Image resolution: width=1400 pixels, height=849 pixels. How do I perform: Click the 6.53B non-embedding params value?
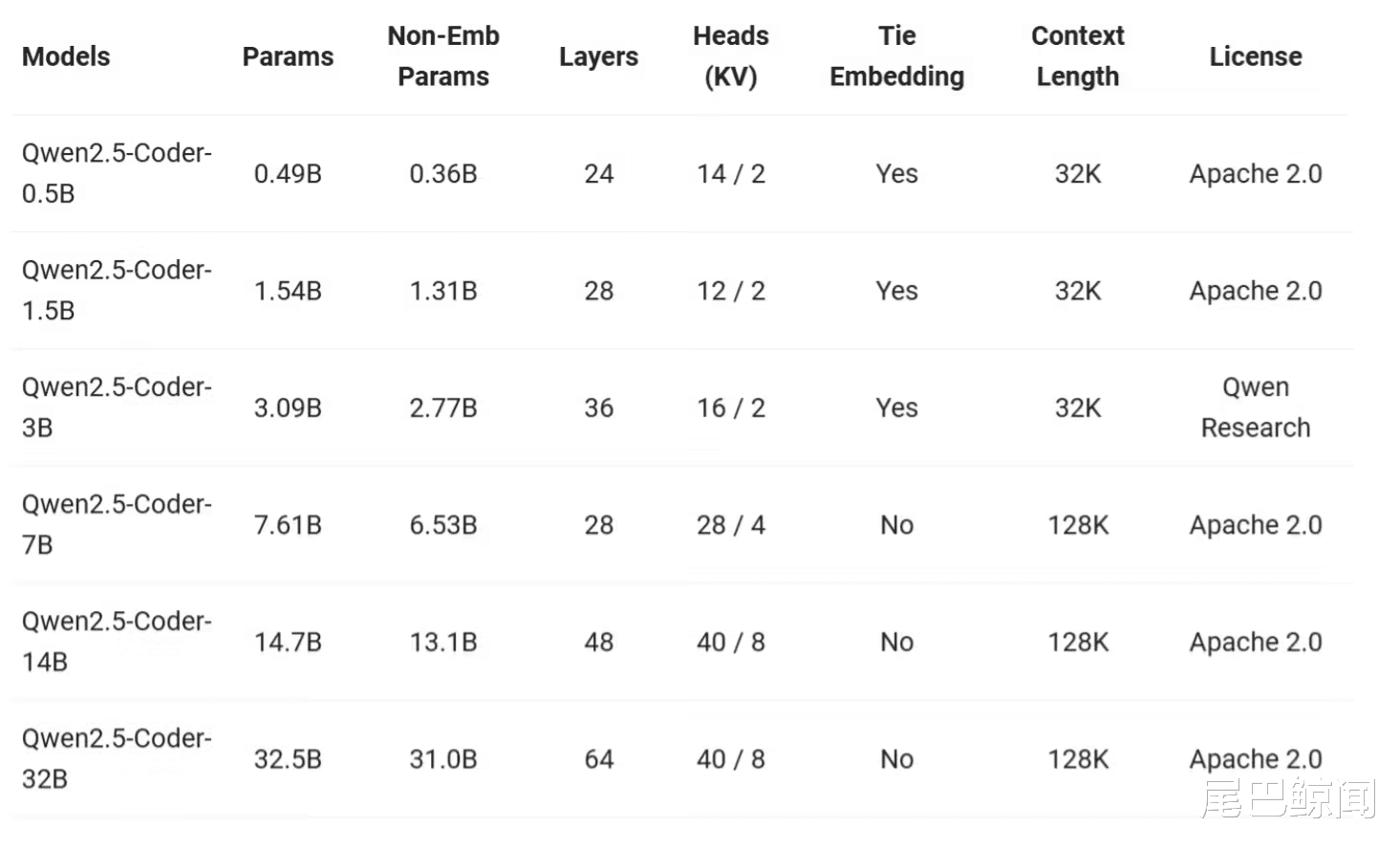click(443, 525)
